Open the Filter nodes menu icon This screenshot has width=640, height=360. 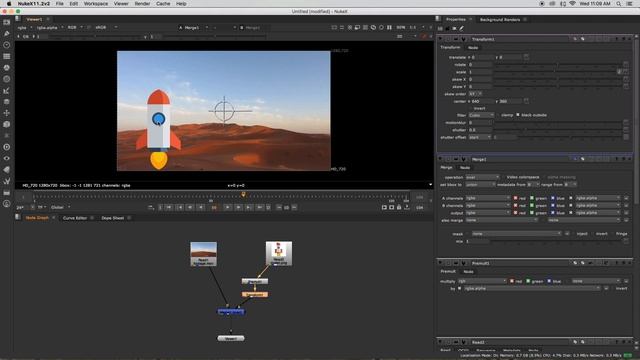7,79
